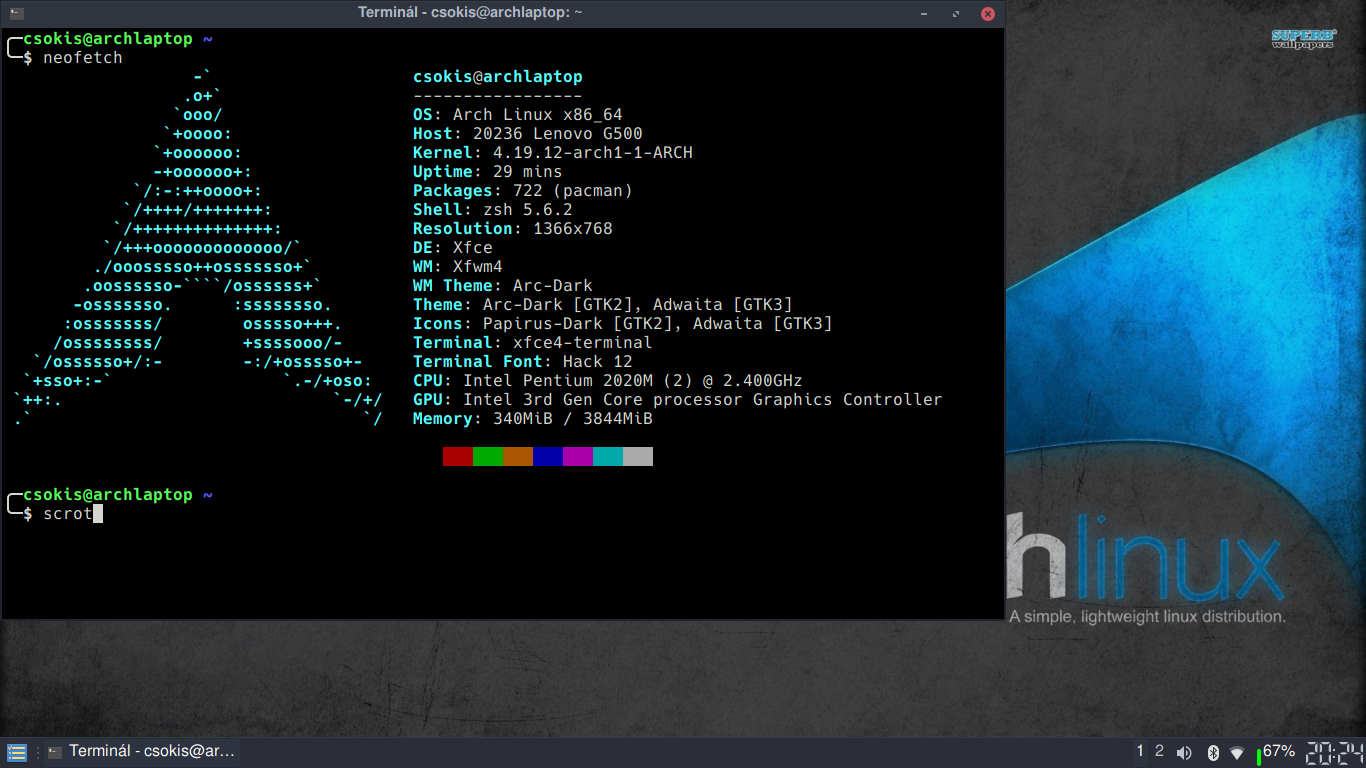Click the 'OS: Arch Linux x86_64' line
The image size is (1366, 768).
pyautogui.click(x=518, y=115)
